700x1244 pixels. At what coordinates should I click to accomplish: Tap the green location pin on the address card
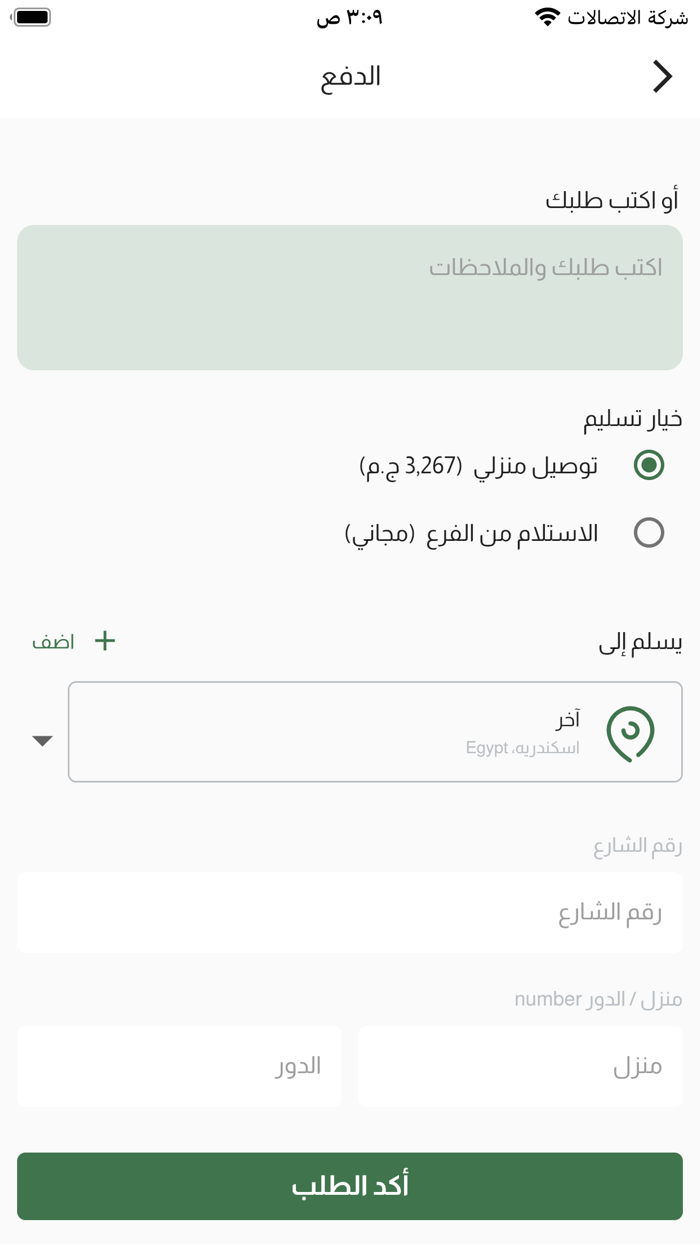coord(632,732)
